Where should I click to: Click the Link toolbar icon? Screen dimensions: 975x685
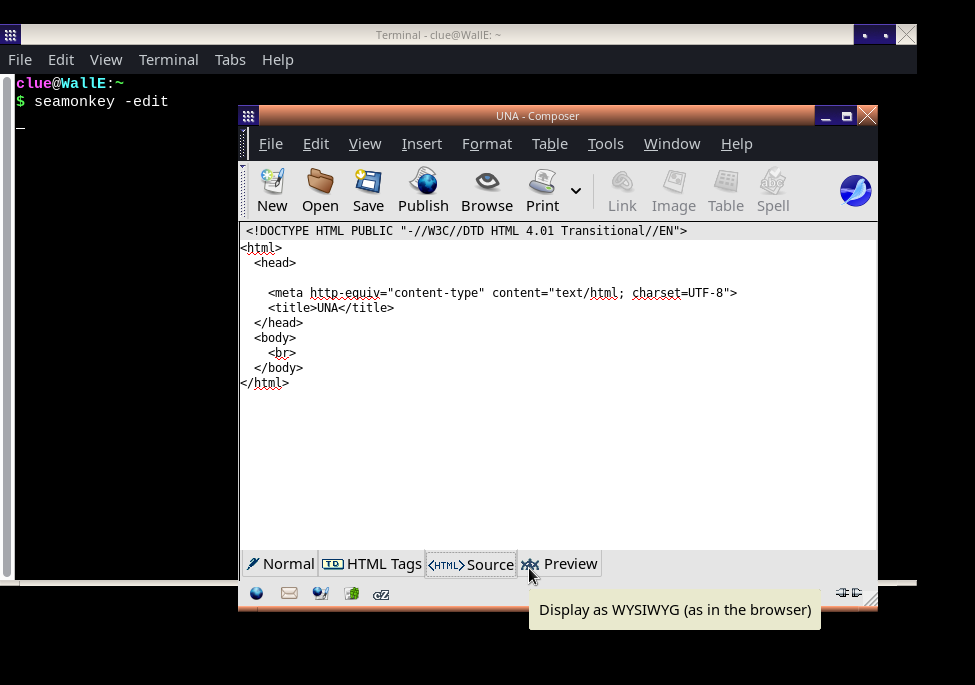click(x=622, y=190)
